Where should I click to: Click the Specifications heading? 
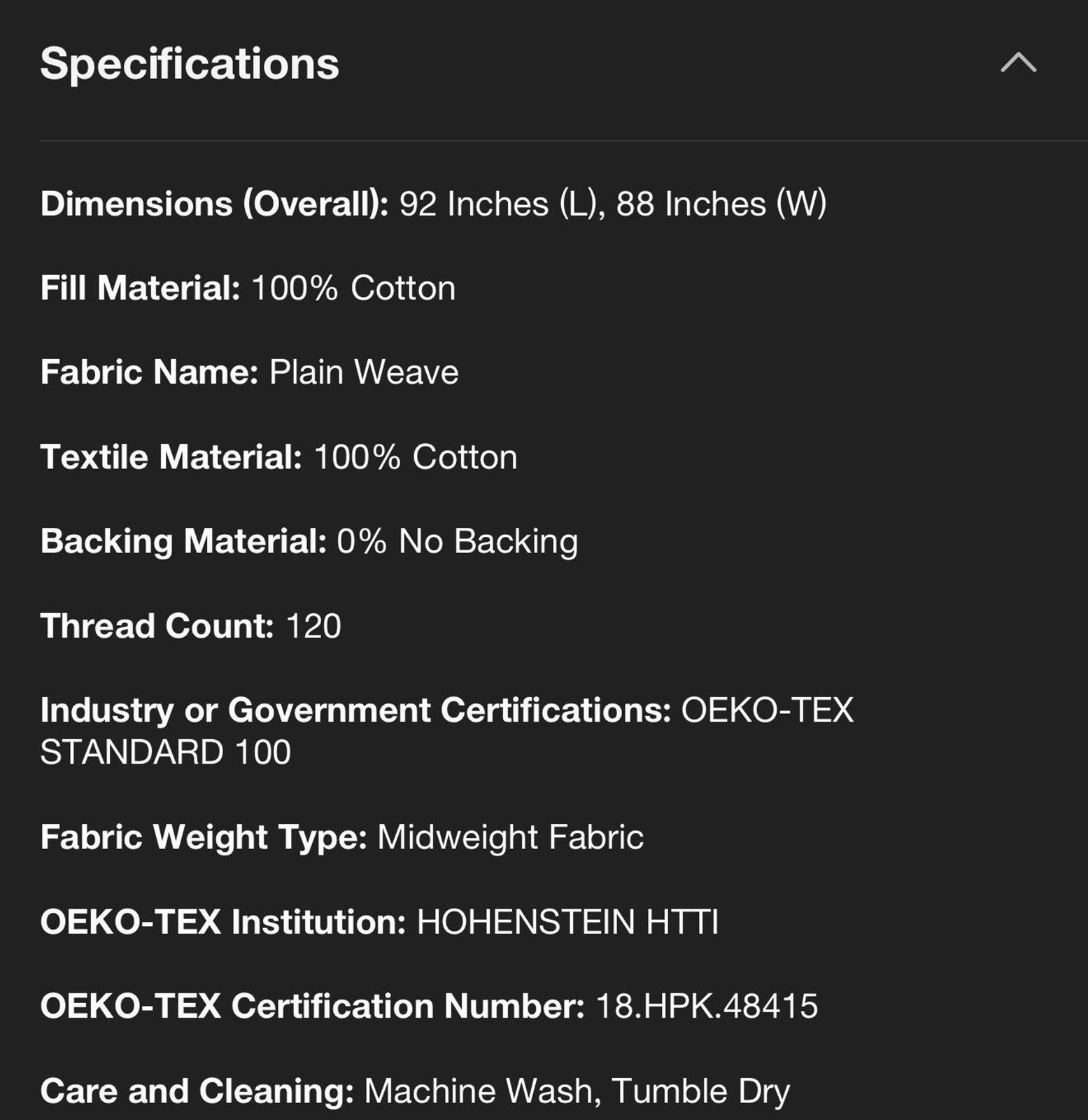click(190, 64)
